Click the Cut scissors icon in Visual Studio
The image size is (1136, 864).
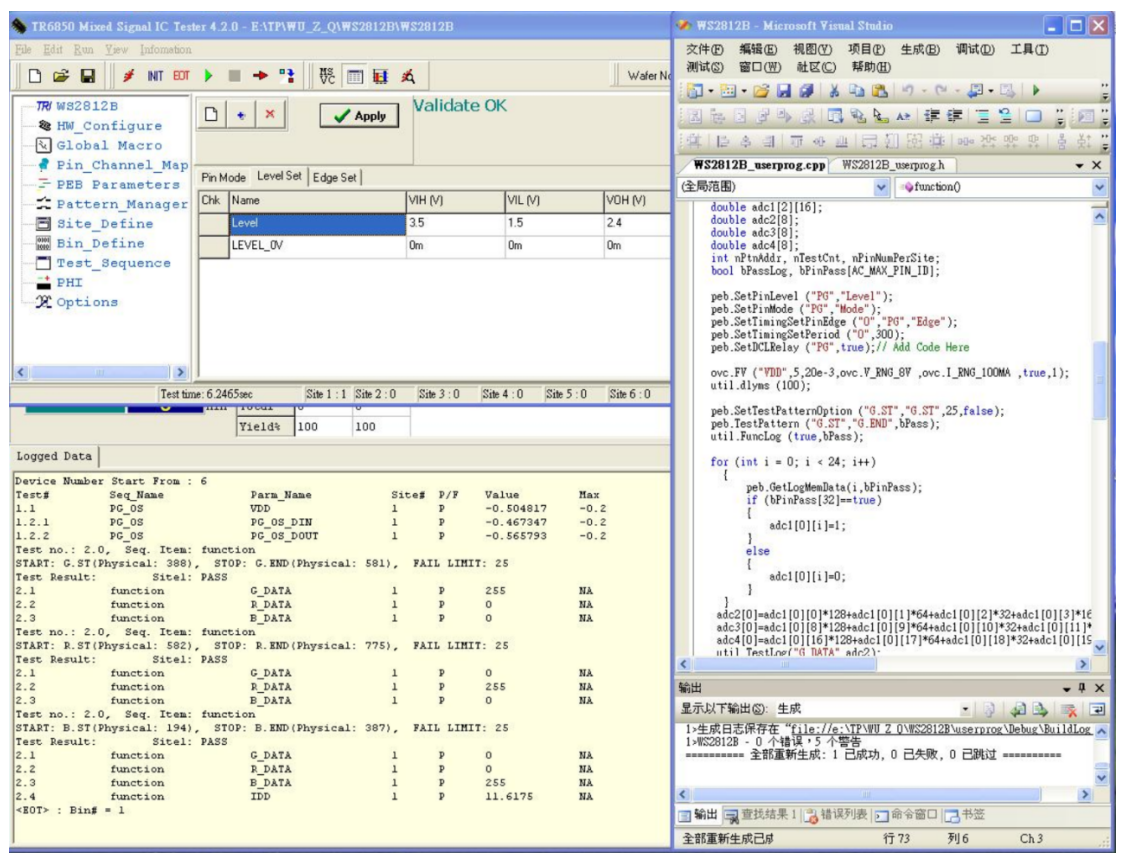(833, 91)
